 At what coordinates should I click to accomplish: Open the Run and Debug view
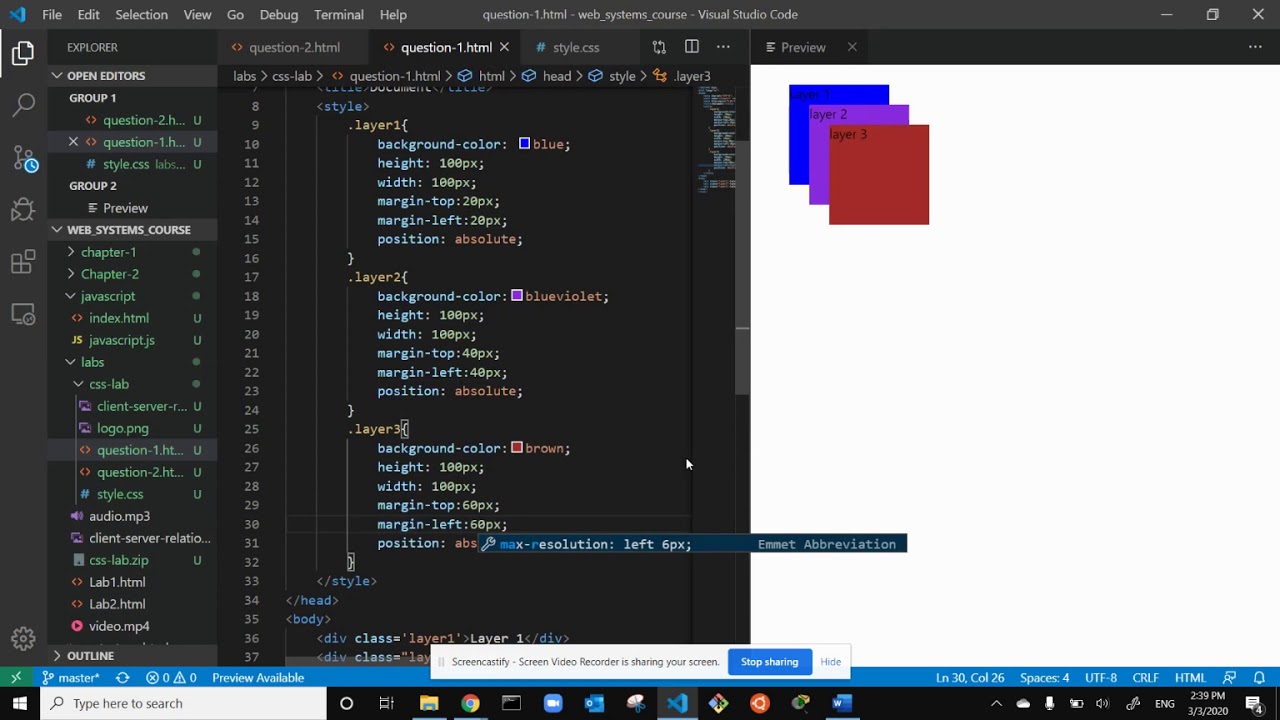[23, 209]
